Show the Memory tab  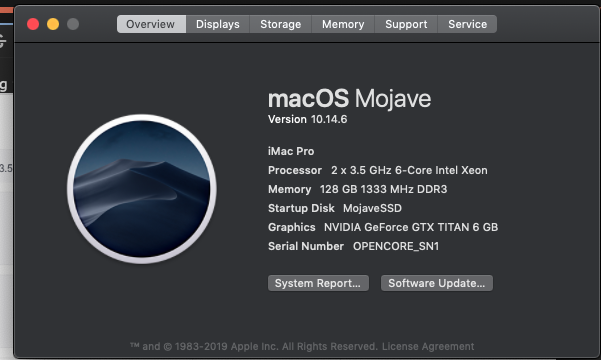pyautogui.click(x=343, y=24)
